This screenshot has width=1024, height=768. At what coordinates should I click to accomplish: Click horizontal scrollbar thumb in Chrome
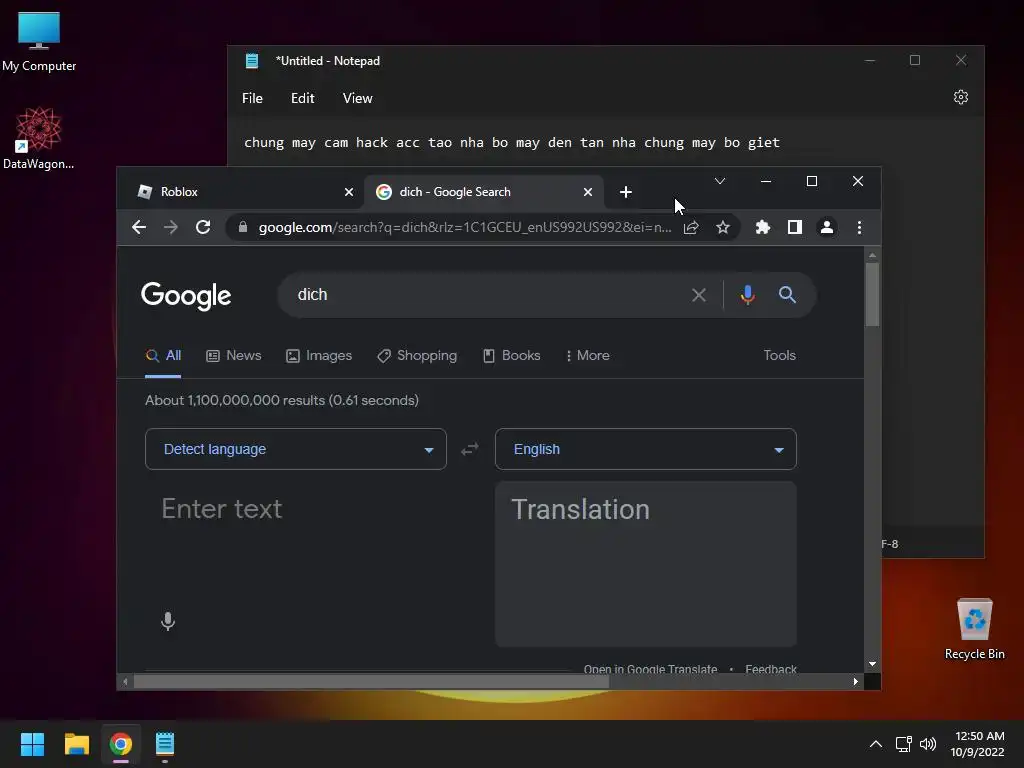(371, 682)
